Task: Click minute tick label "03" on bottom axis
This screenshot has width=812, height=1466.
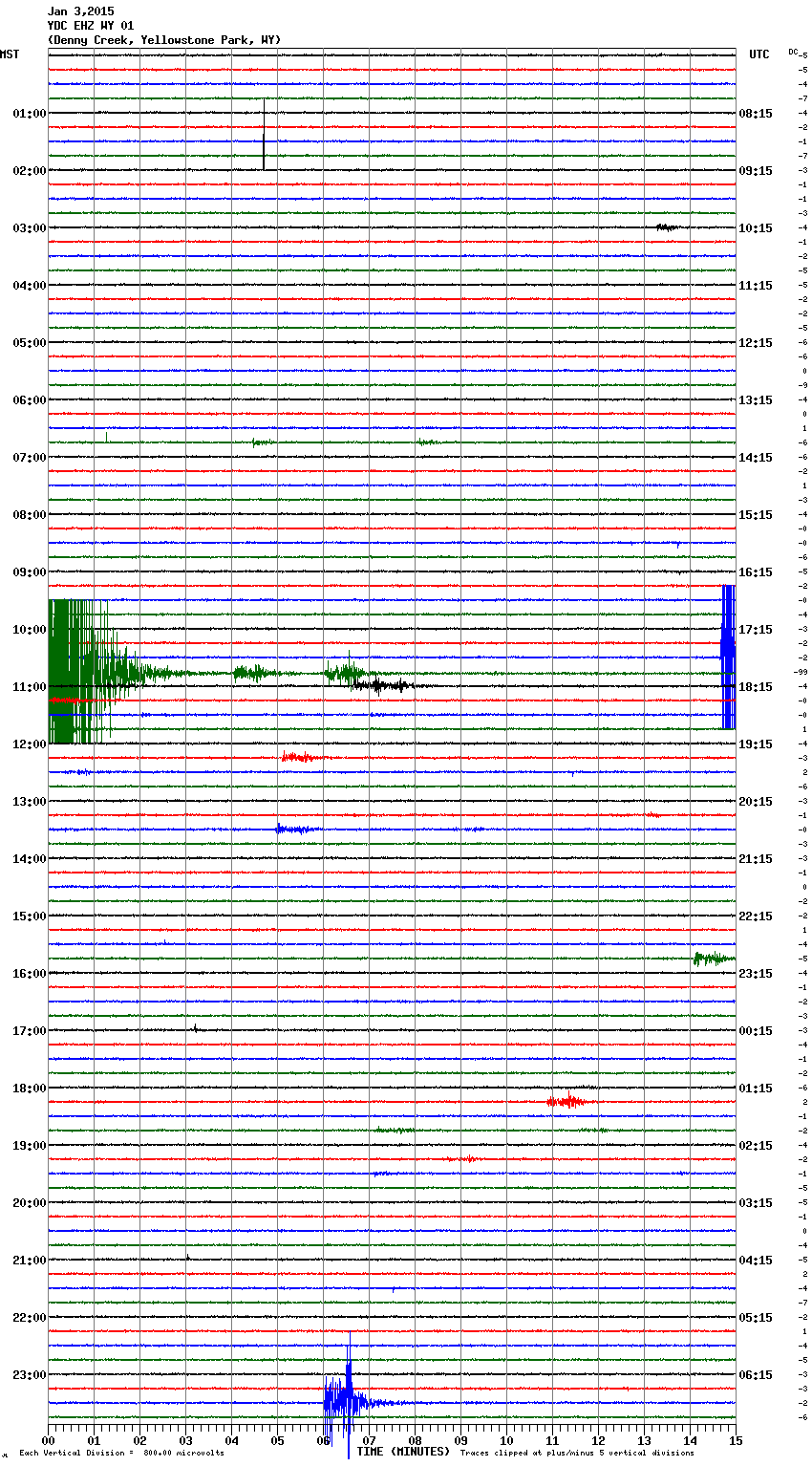Action: pos(185,1441)
